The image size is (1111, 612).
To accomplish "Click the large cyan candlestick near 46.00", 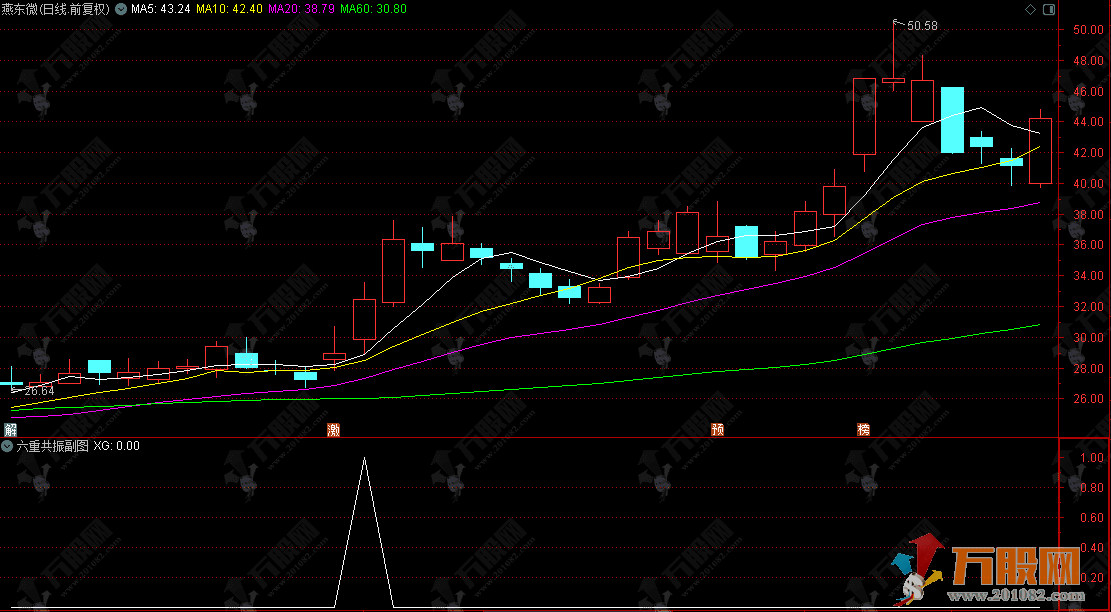I will [x=952, y=120].
